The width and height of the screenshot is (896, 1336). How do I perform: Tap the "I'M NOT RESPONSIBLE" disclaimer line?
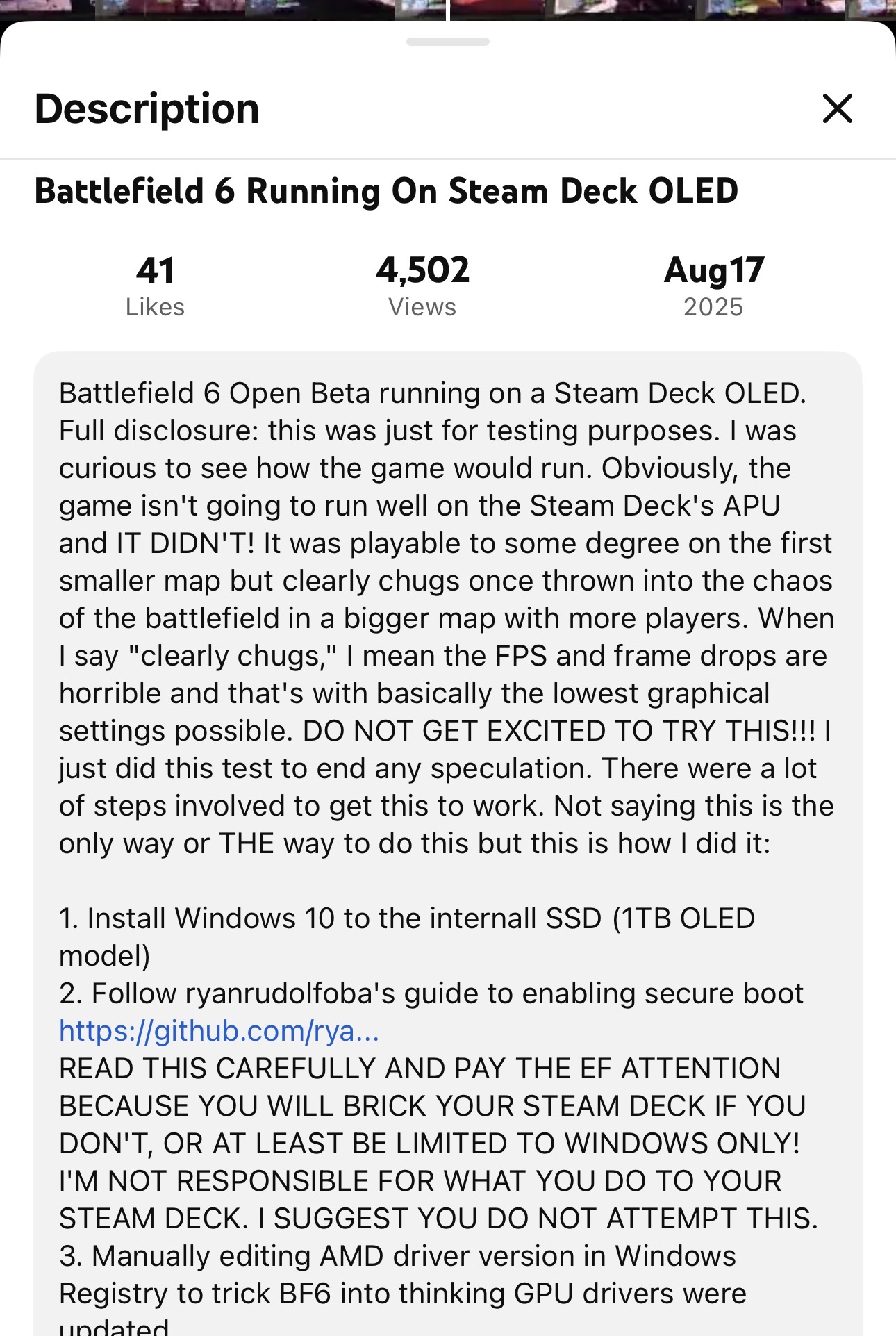tap(420, 1181)
